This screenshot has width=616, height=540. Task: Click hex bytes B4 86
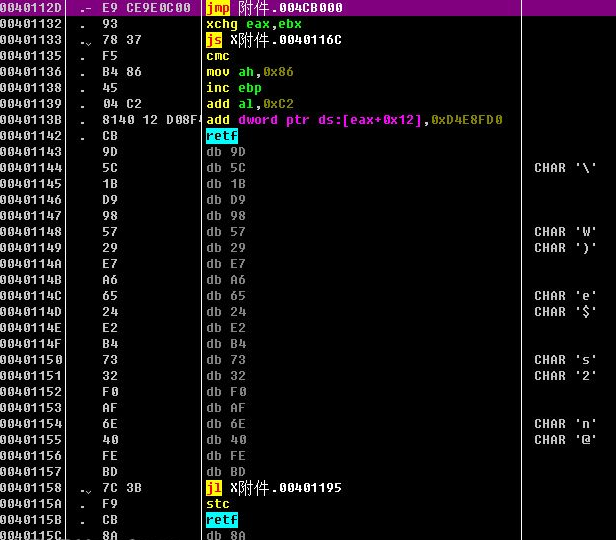122,72
